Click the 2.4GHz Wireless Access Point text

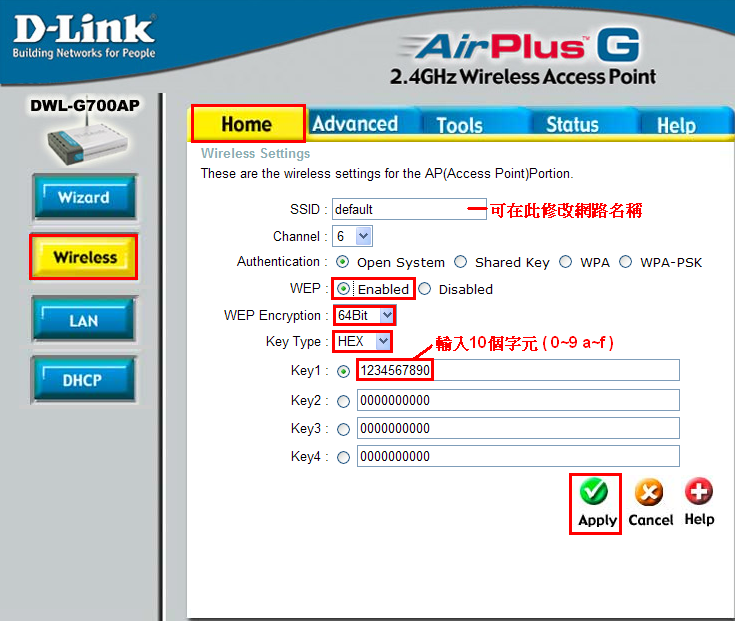[523, 76]
